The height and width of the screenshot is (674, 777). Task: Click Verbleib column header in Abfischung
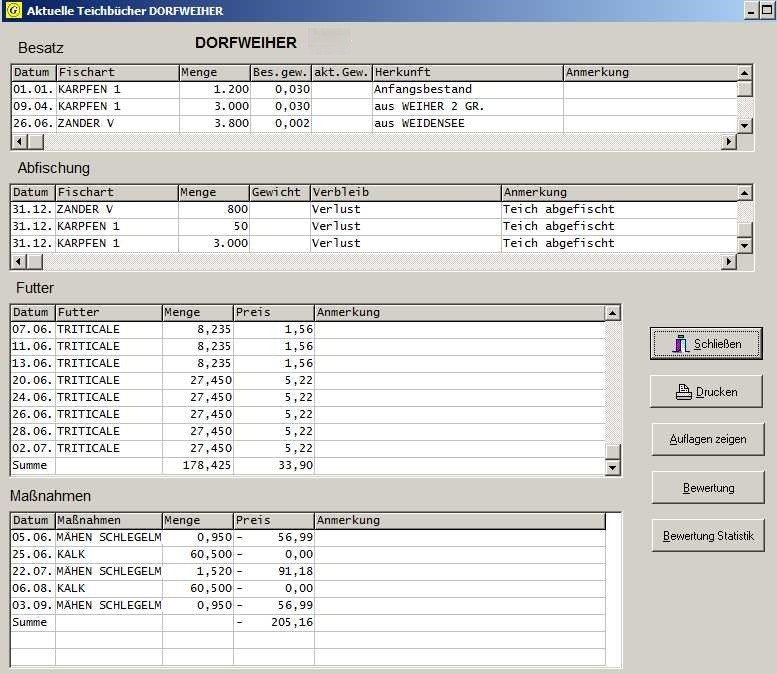404,192
